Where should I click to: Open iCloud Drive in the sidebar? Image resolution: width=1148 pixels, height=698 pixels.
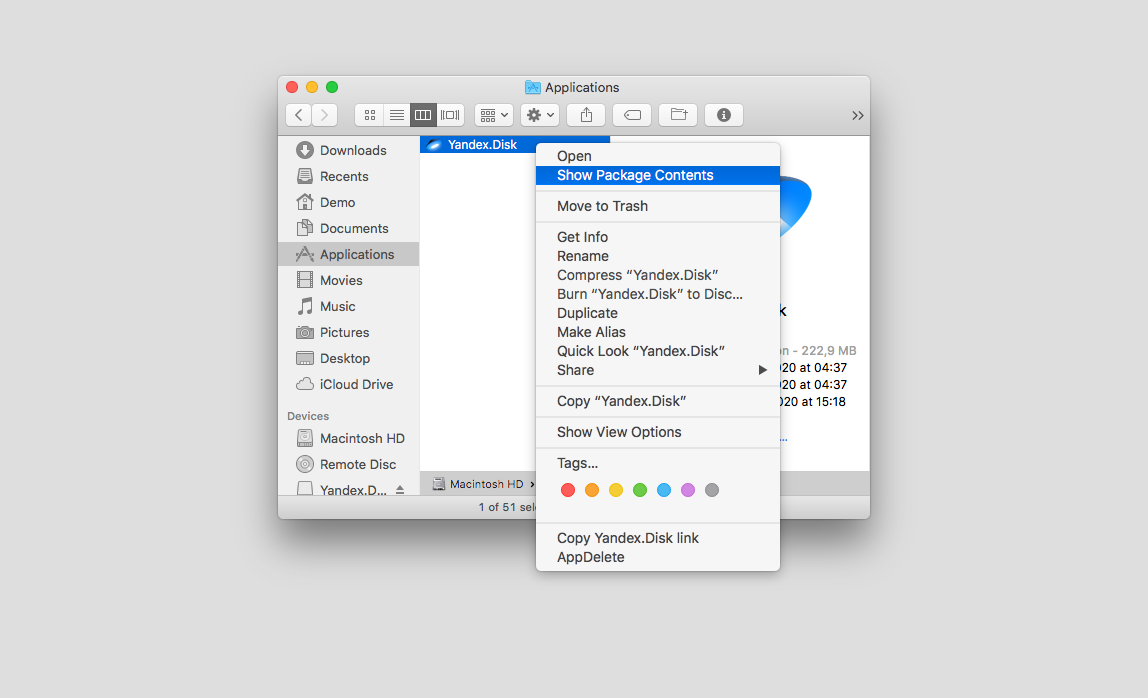348,385
